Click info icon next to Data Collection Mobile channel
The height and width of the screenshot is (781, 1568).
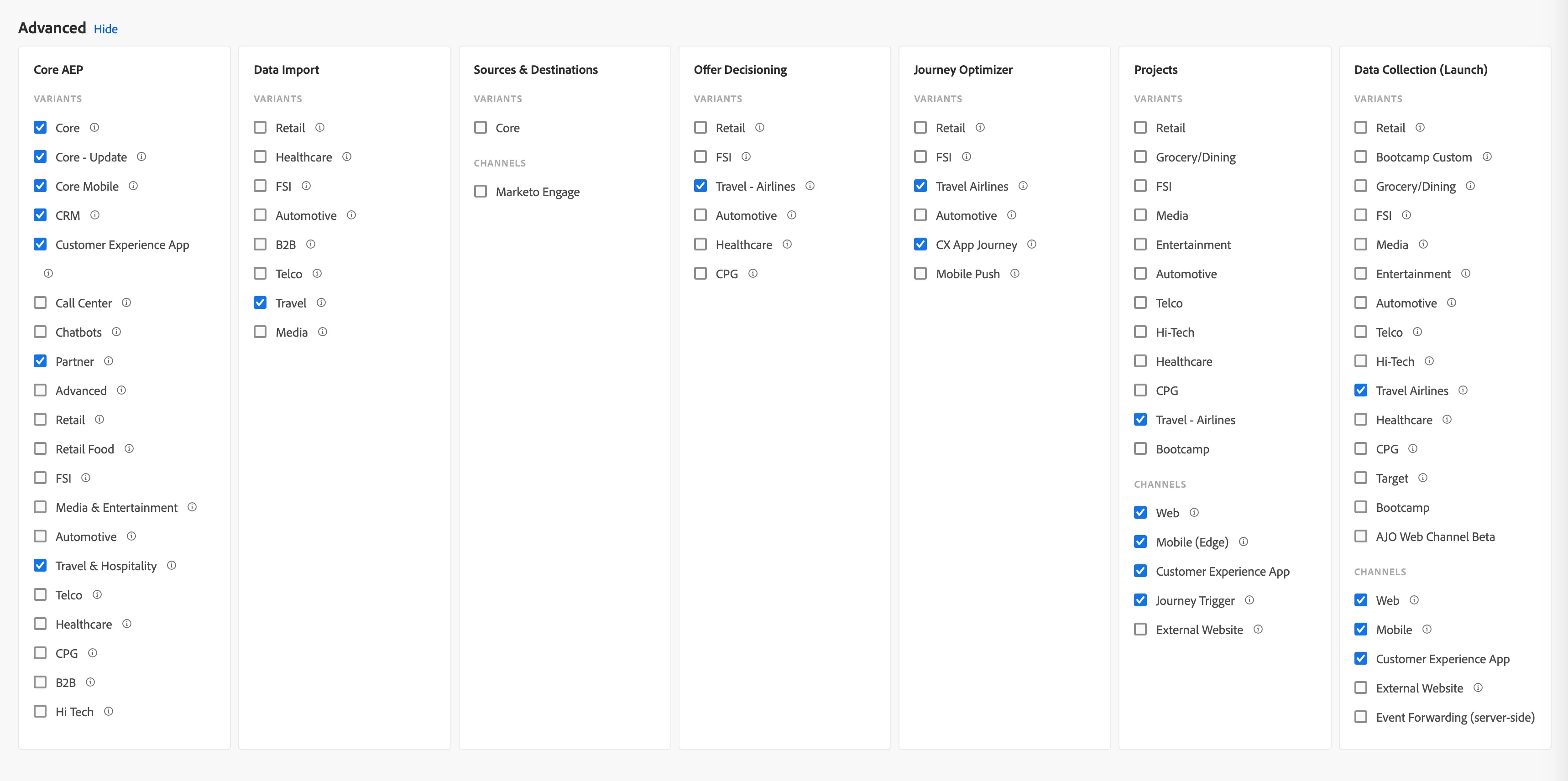pos(1427,629)
